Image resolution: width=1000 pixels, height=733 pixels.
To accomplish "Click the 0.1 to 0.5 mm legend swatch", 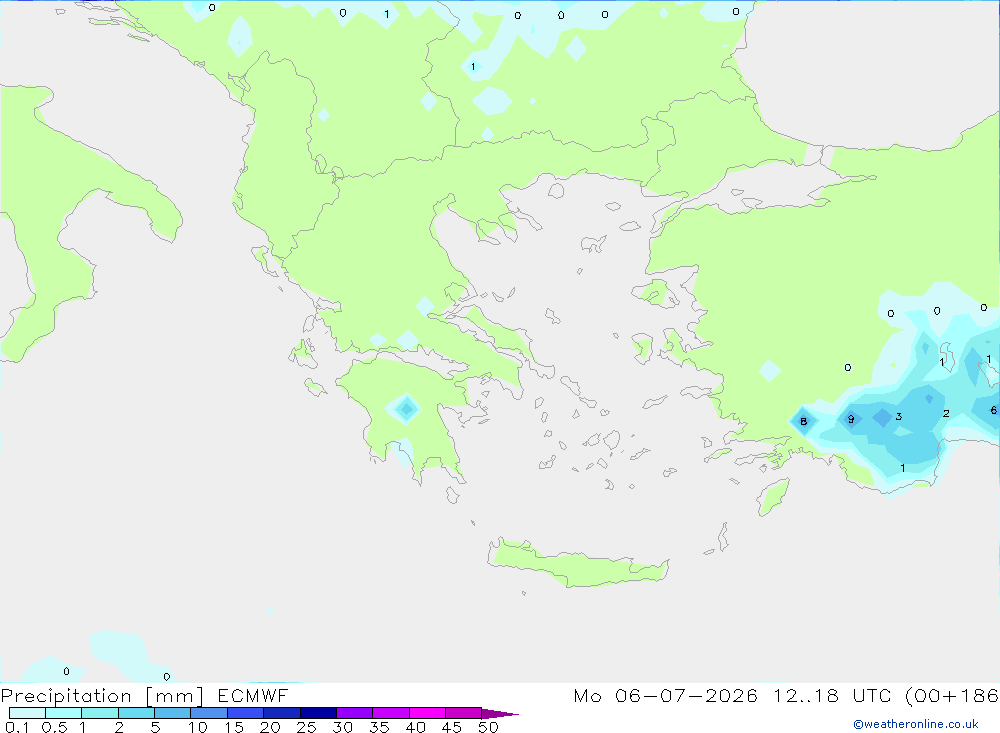I will click(27, 713).
